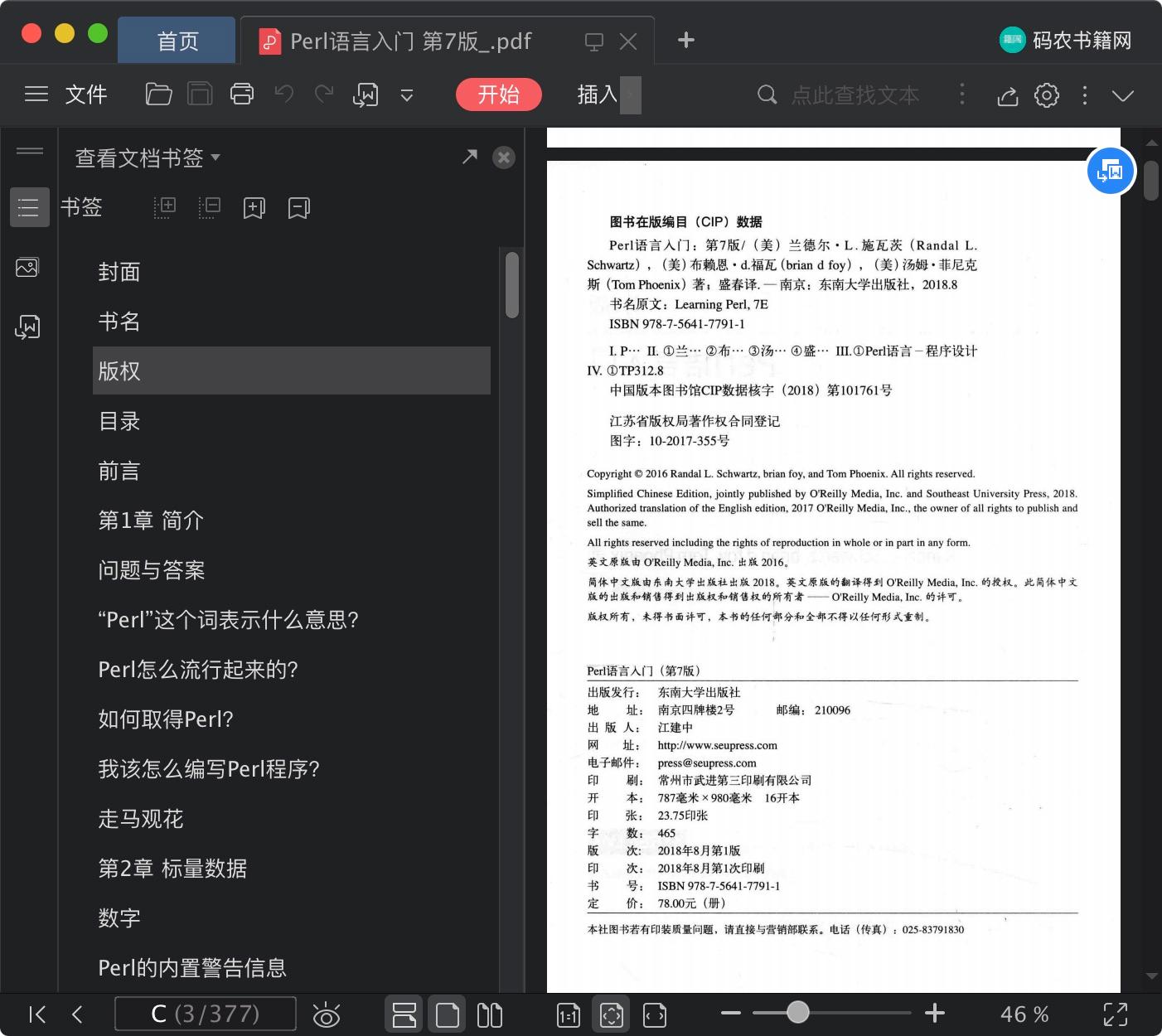
Task: Toggle fit page zoom
Action: coord(612,1014)
